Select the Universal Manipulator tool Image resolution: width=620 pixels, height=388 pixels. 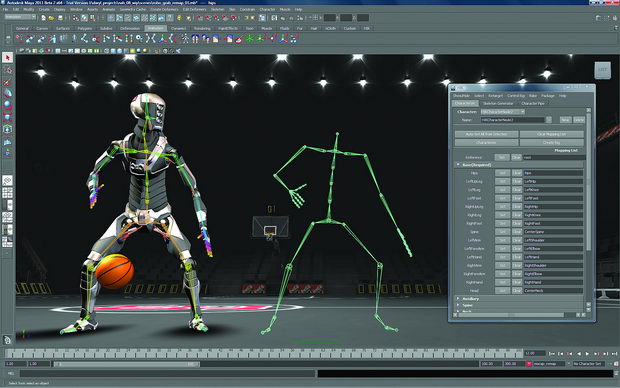8,129
